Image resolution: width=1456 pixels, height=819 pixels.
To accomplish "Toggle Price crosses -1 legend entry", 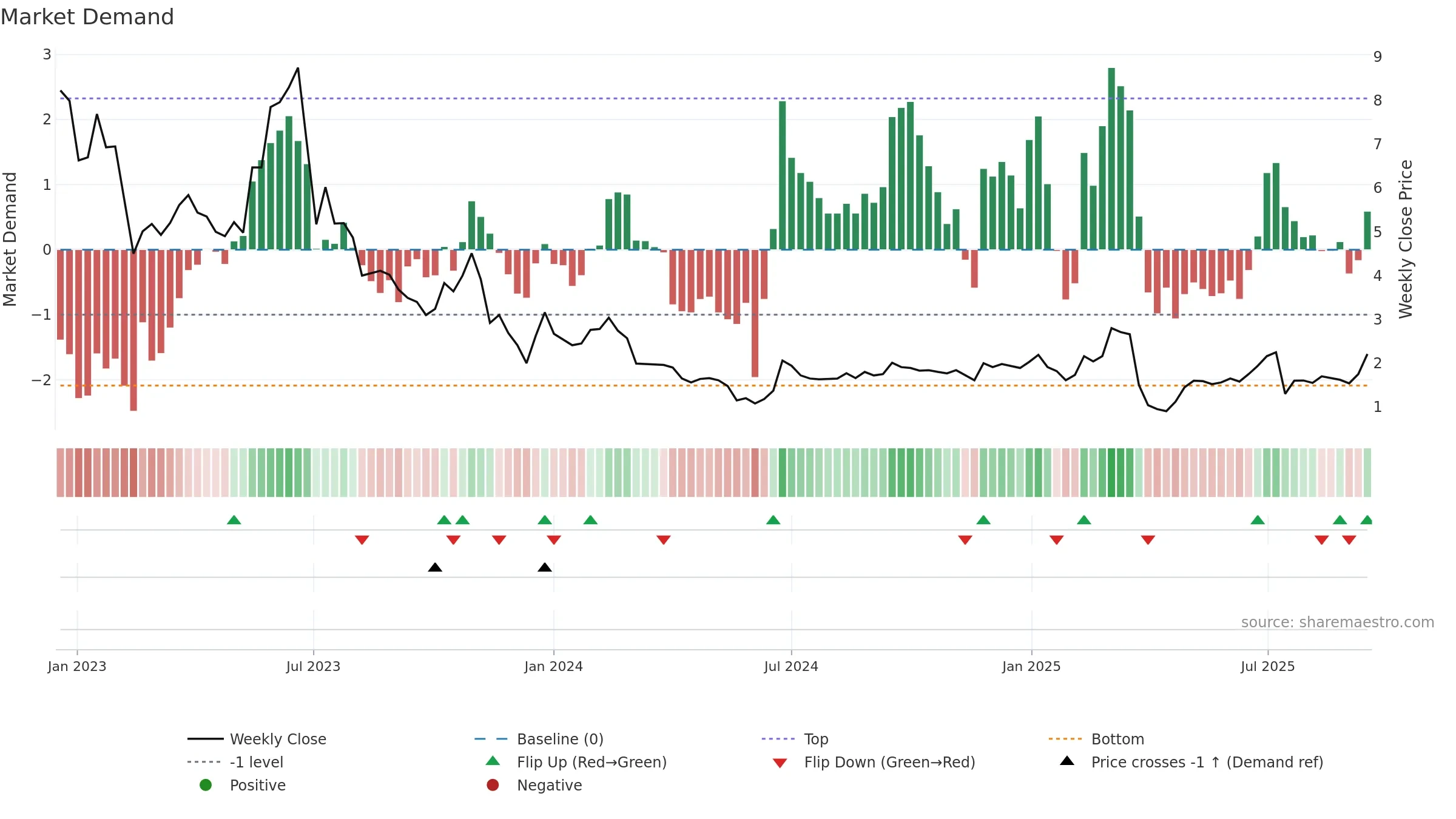I will pyautogui.click(x=1191, y=762).
